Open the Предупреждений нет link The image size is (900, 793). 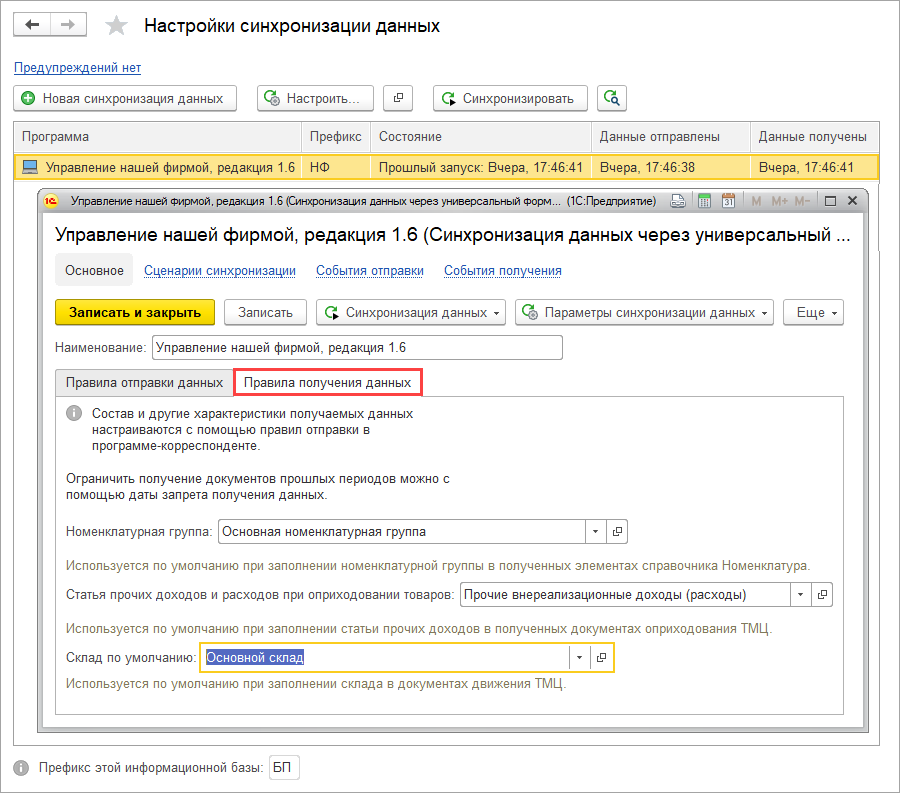point(77,68)
